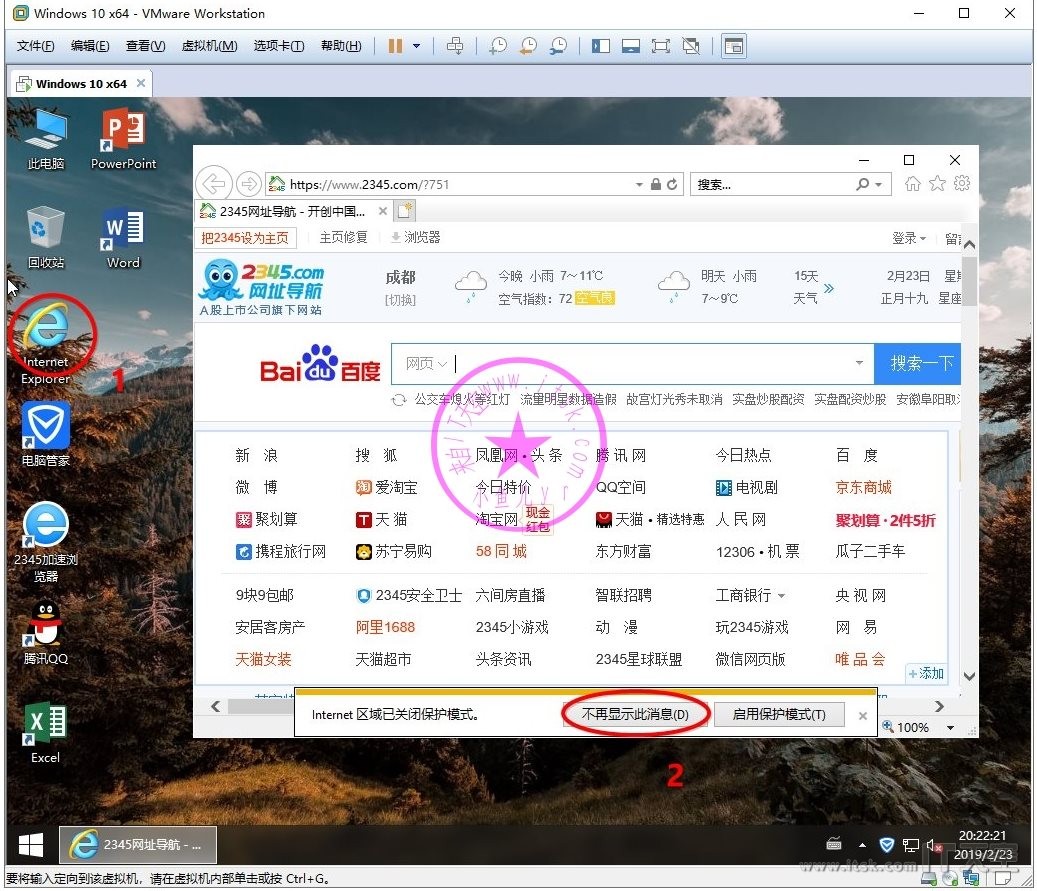The height and width of the screenshot is (891, 1037).
Task: Go back in Internet Explorer
Action: [214, 183]
